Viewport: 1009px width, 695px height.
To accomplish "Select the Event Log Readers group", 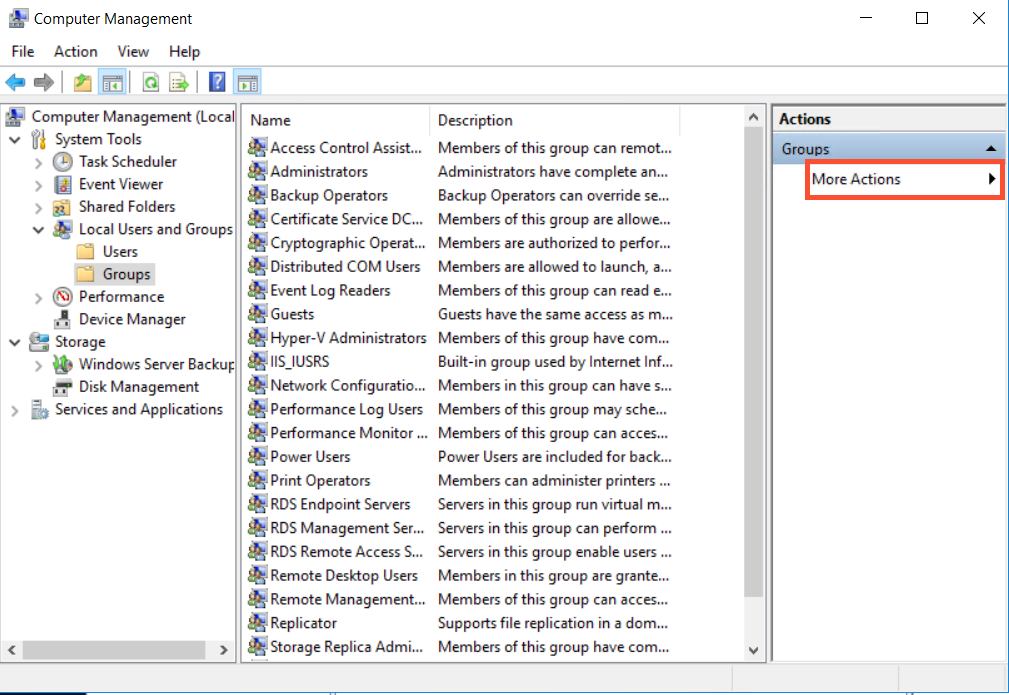I will point(330,290).
